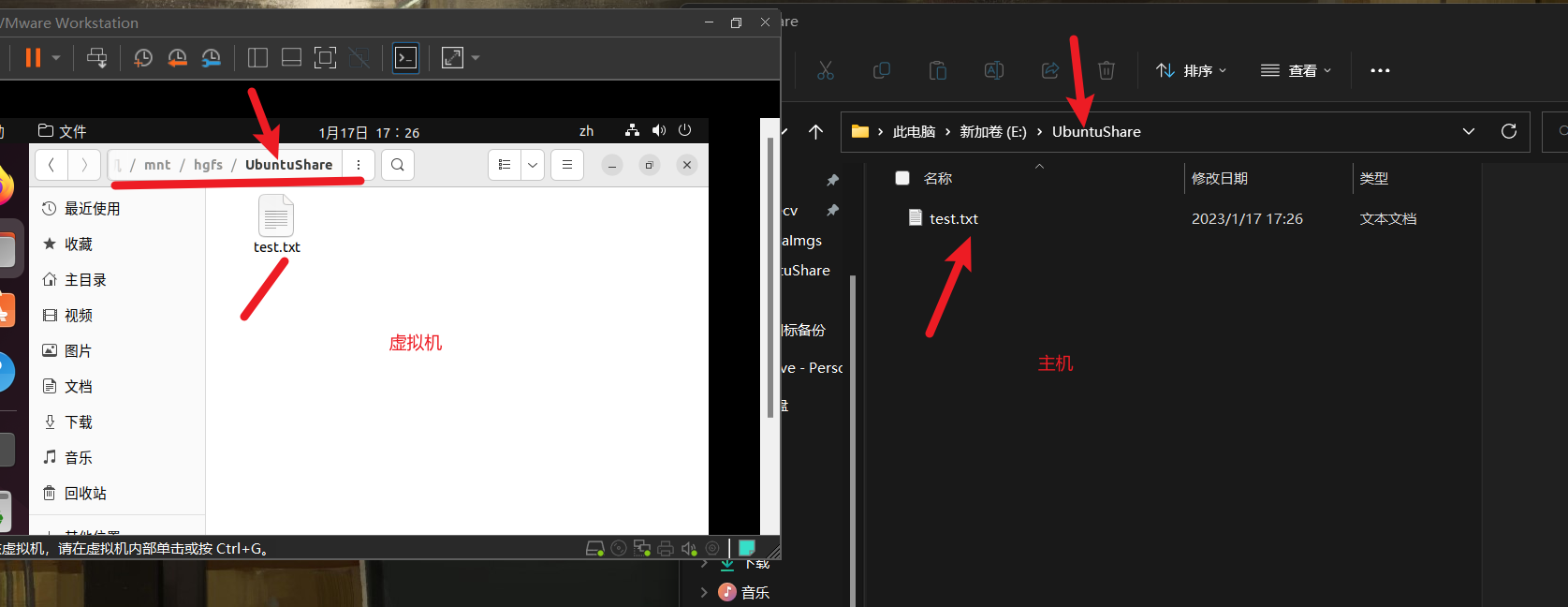Open the power options dropdown beside Pause
Viewport: 1568px width, 607px height.
[56, 58]
